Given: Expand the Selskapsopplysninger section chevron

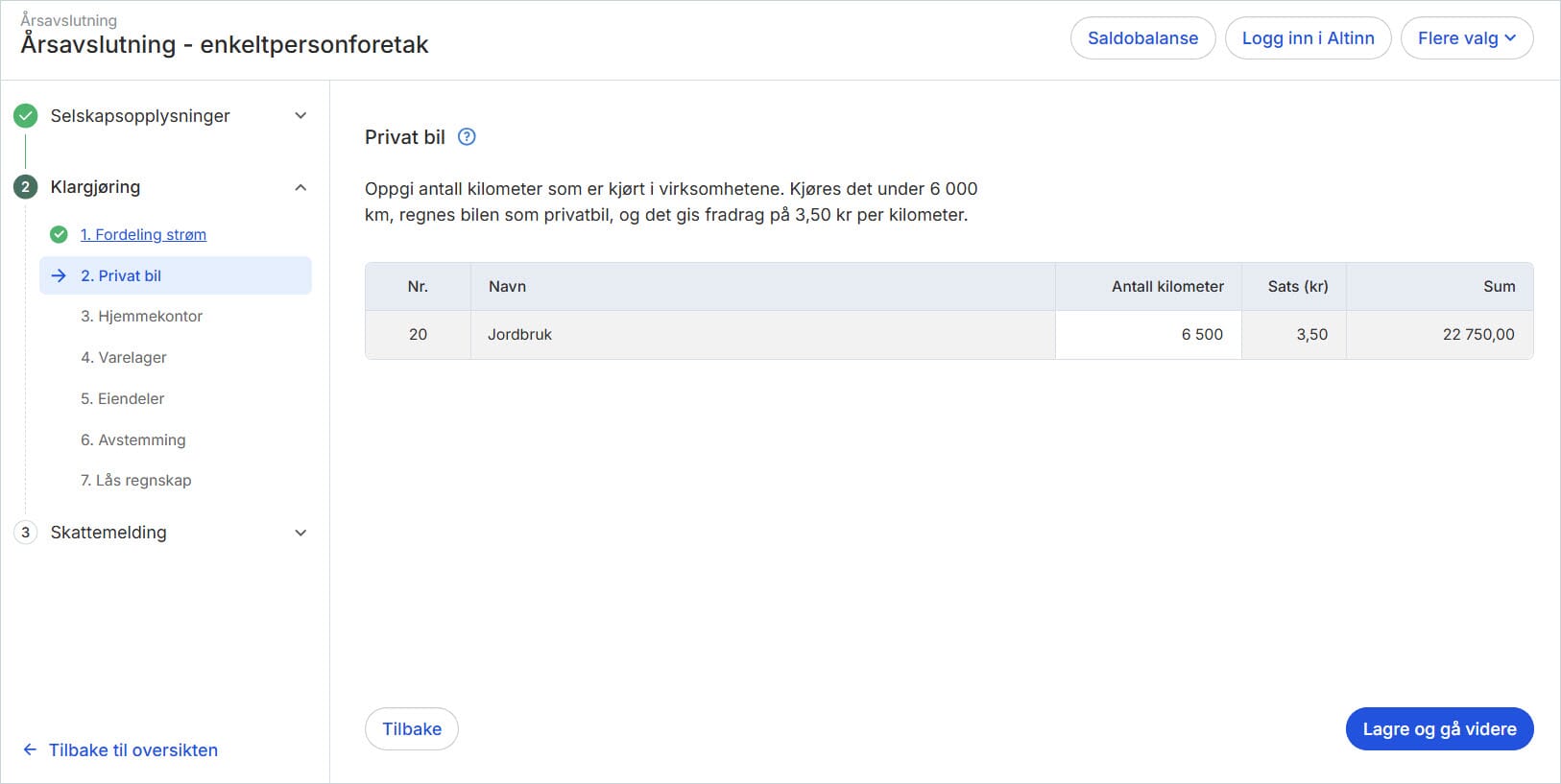Looking at the screenshot, I should click(300, 116).
